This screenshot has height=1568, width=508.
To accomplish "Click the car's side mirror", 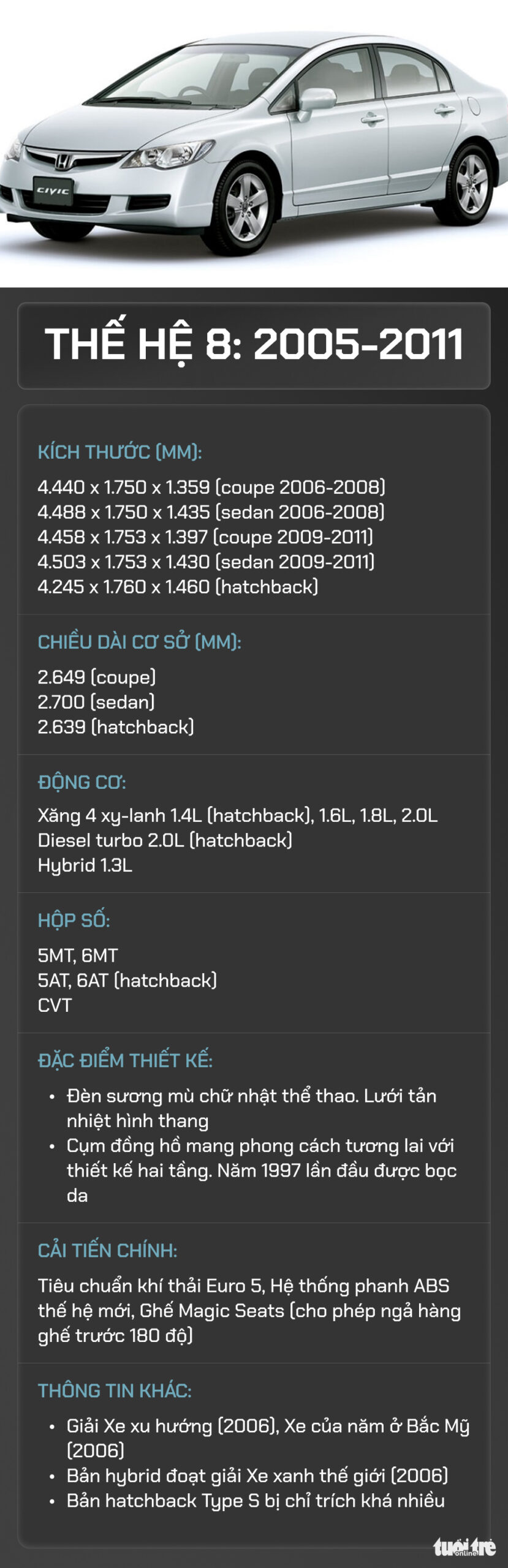I will [316, 99].
